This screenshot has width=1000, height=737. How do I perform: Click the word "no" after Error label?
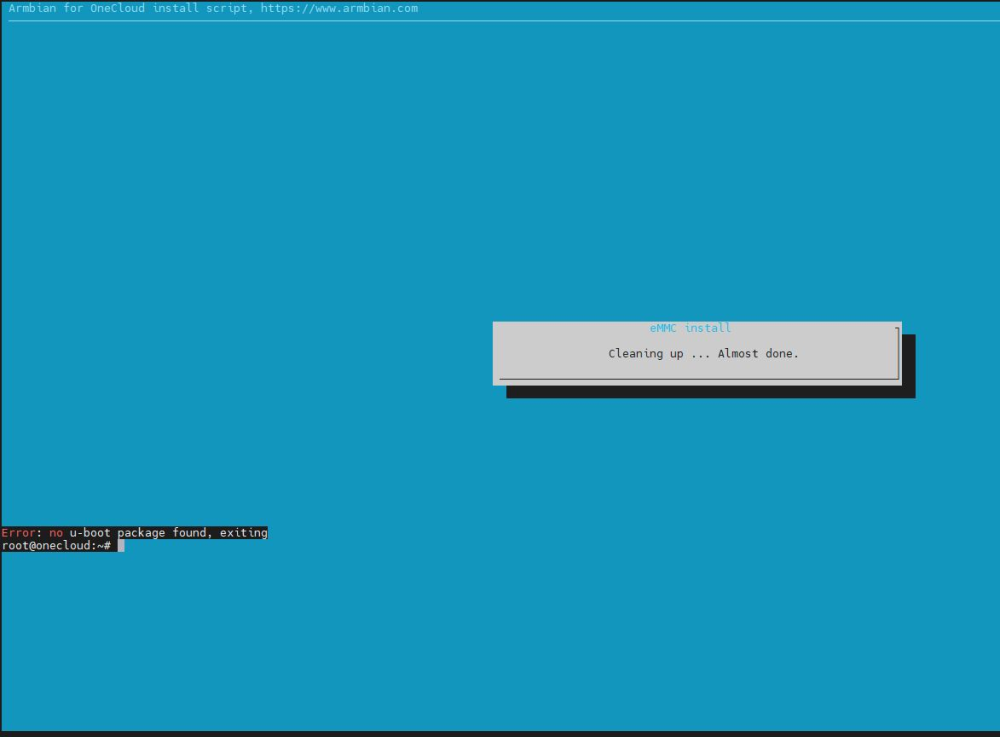pyautogui.click(x=56, y=533)
